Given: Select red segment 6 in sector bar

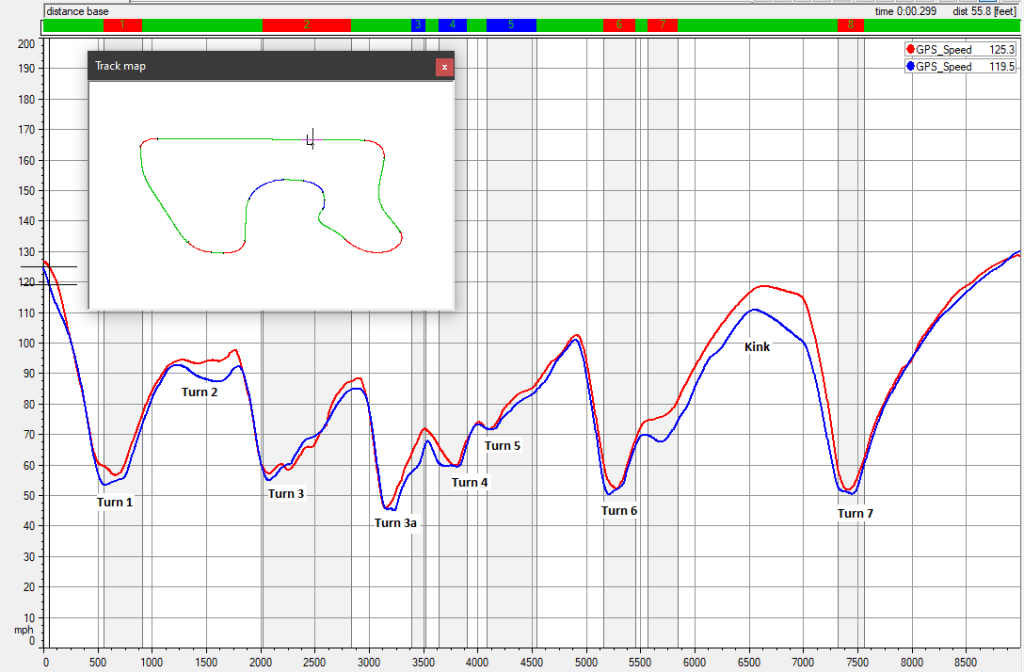Looking at the screenshot, I should (x=618, y=25).
